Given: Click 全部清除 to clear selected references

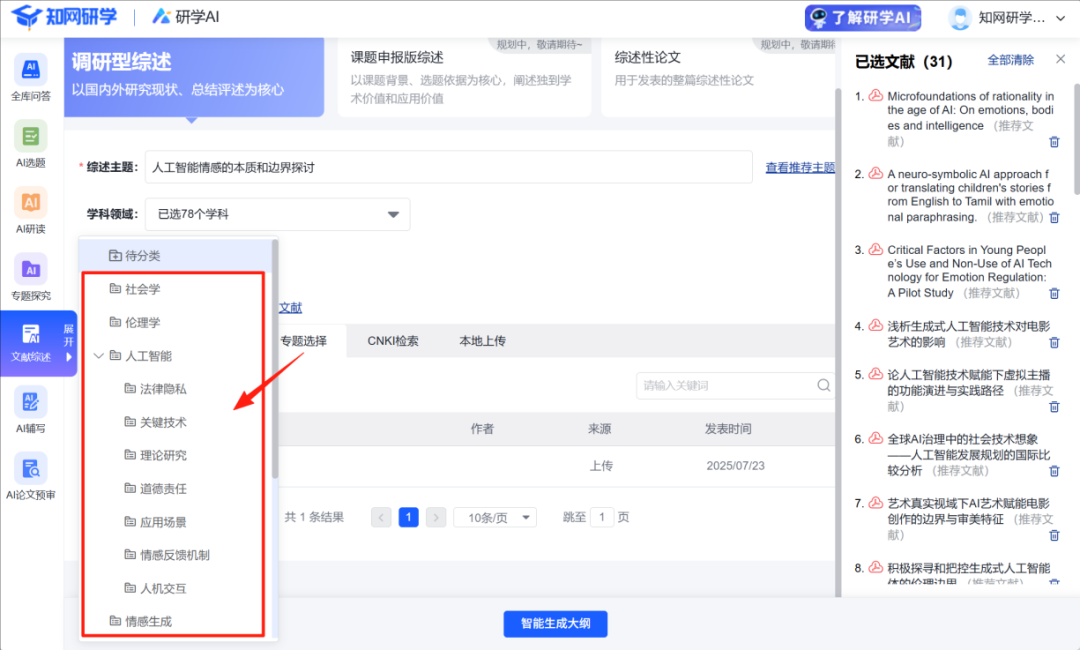Looking at the screenshot, I should (1010, 61).
